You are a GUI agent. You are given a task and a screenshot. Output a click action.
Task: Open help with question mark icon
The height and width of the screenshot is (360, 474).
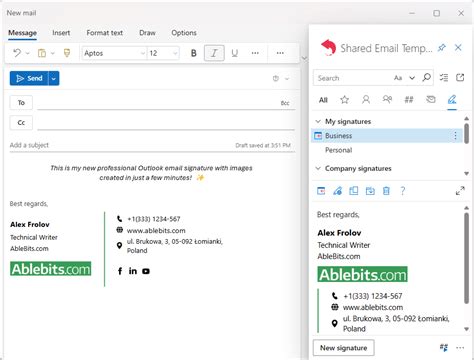(403, 191)
